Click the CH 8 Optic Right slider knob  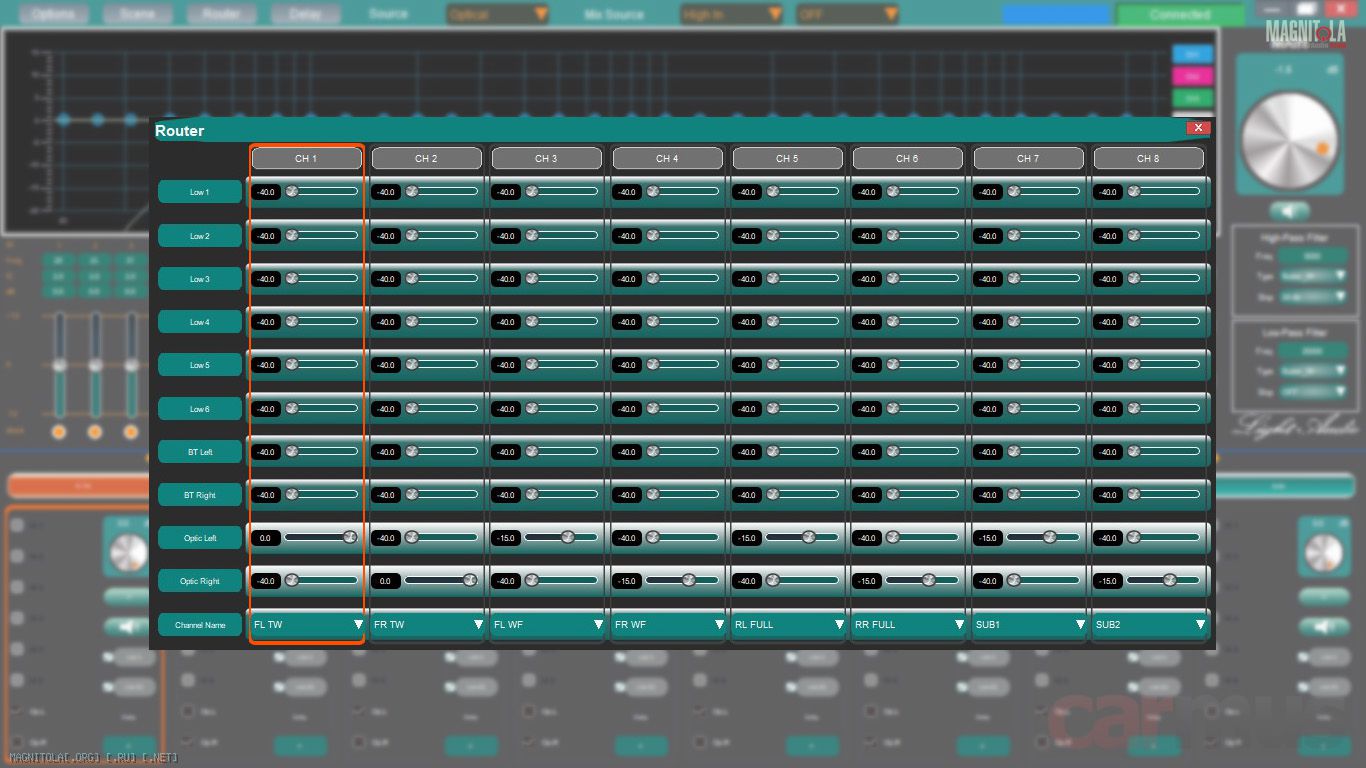pyautogui.click(x=1169, y=580)
